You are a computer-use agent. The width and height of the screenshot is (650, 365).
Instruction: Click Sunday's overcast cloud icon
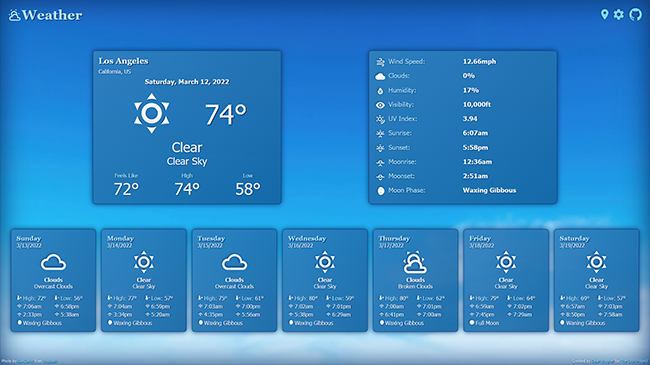coord(53,262)
